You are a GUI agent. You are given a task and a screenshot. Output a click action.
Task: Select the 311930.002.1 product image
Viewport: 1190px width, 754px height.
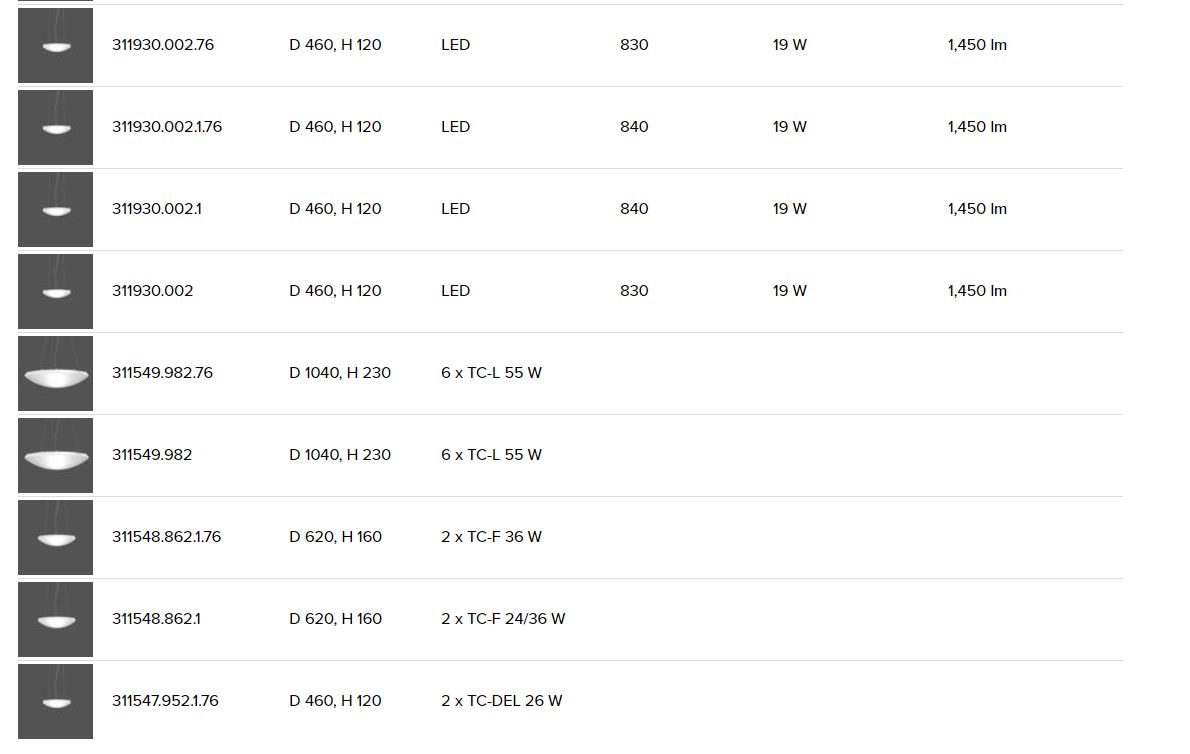coord(55,209)
